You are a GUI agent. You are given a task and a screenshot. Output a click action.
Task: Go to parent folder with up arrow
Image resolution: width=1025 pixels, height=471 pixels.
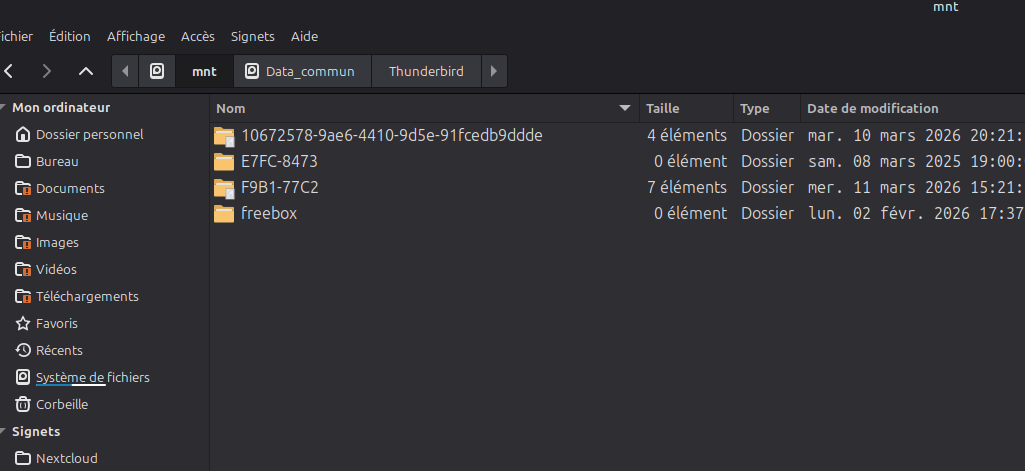86,71
